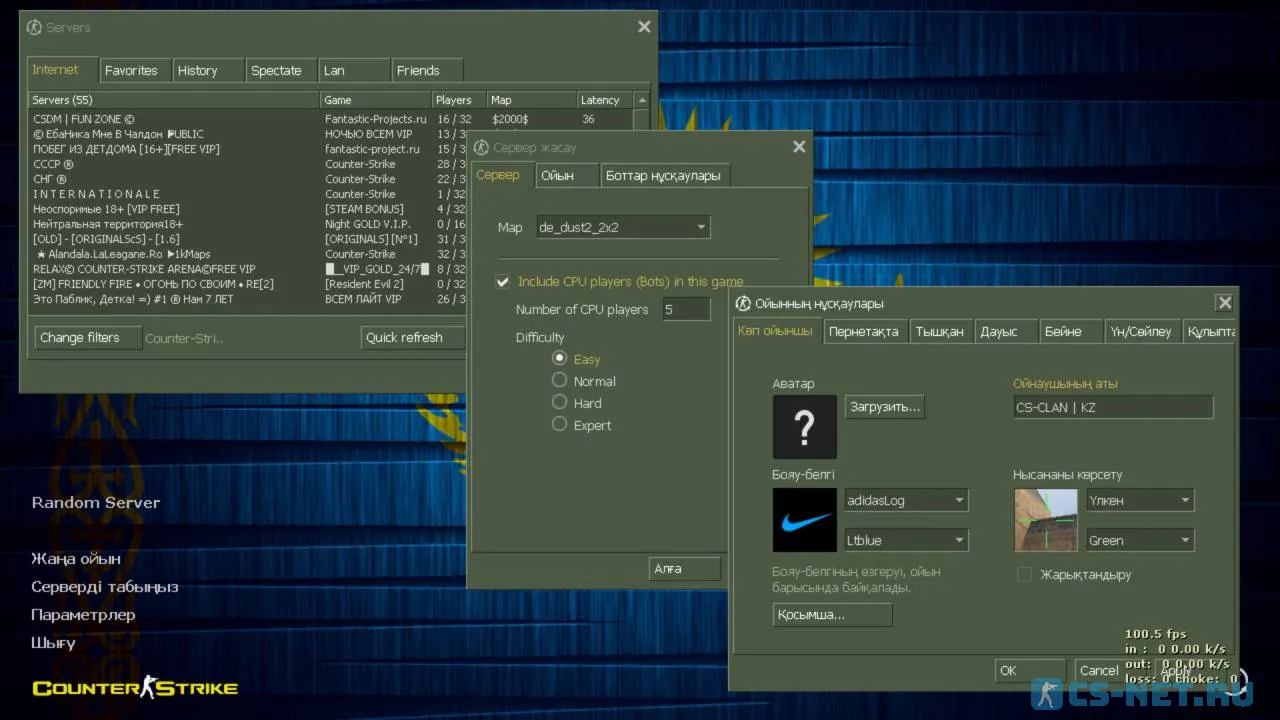Open the Green crosshair color dropdown
1280x720 pixels.
(x=1140, y=540)
